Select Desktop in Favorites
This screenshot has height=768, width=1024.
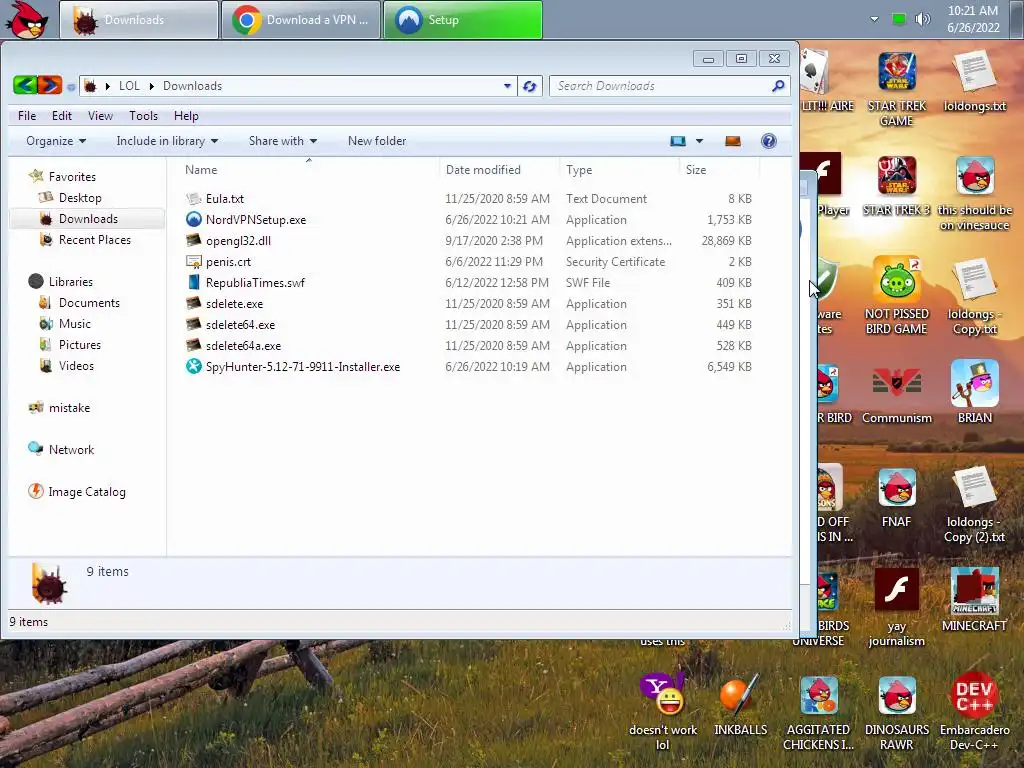coord(80,198)
